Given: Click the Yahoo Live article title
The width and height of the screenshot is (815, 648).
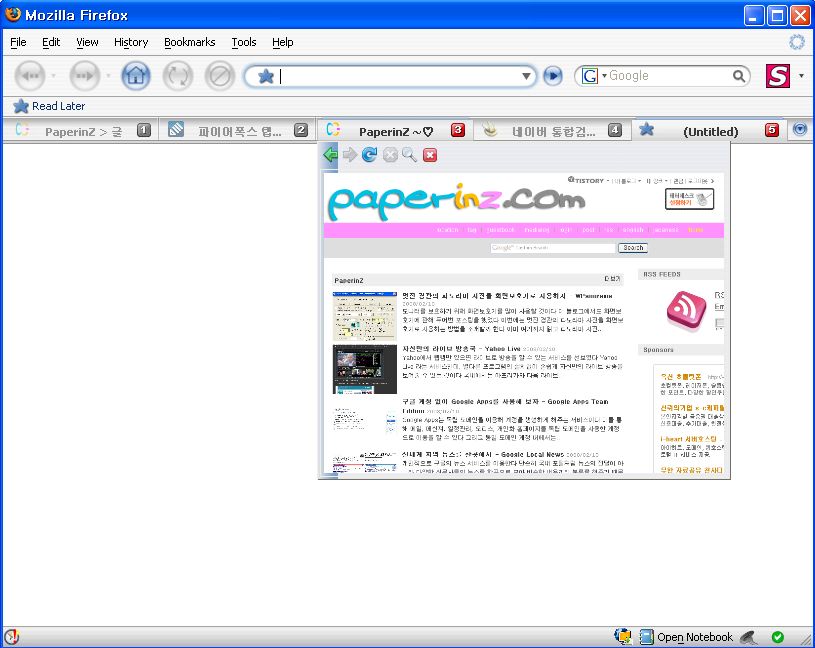Looking at the screenshot, I should point(461,349).
